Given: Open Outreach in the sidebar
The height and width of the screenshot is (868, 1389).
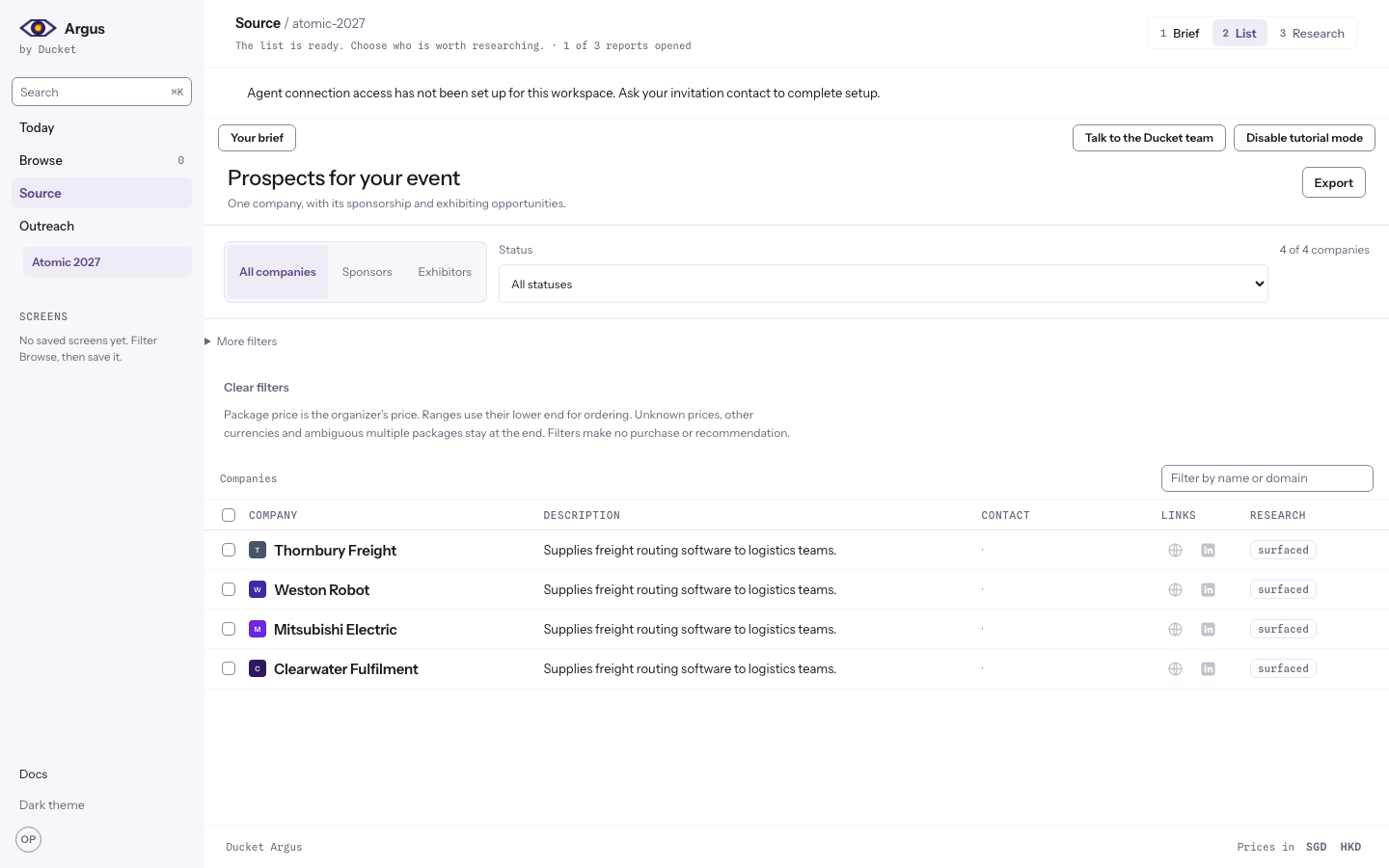Looking at the screenshot, I should pyautogui.click(x=101, y=226).
